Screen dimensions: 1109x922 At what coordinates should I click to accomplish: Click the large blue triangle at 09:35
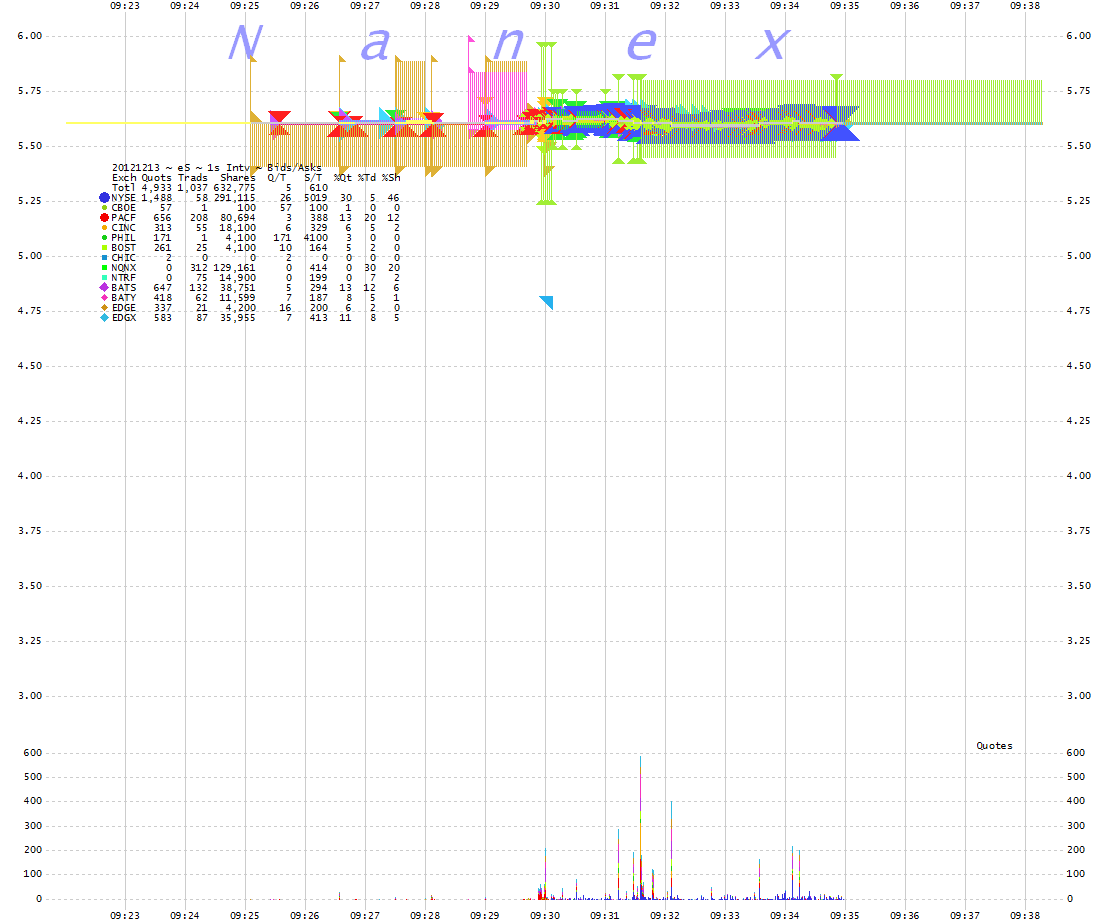pos(841,132)
